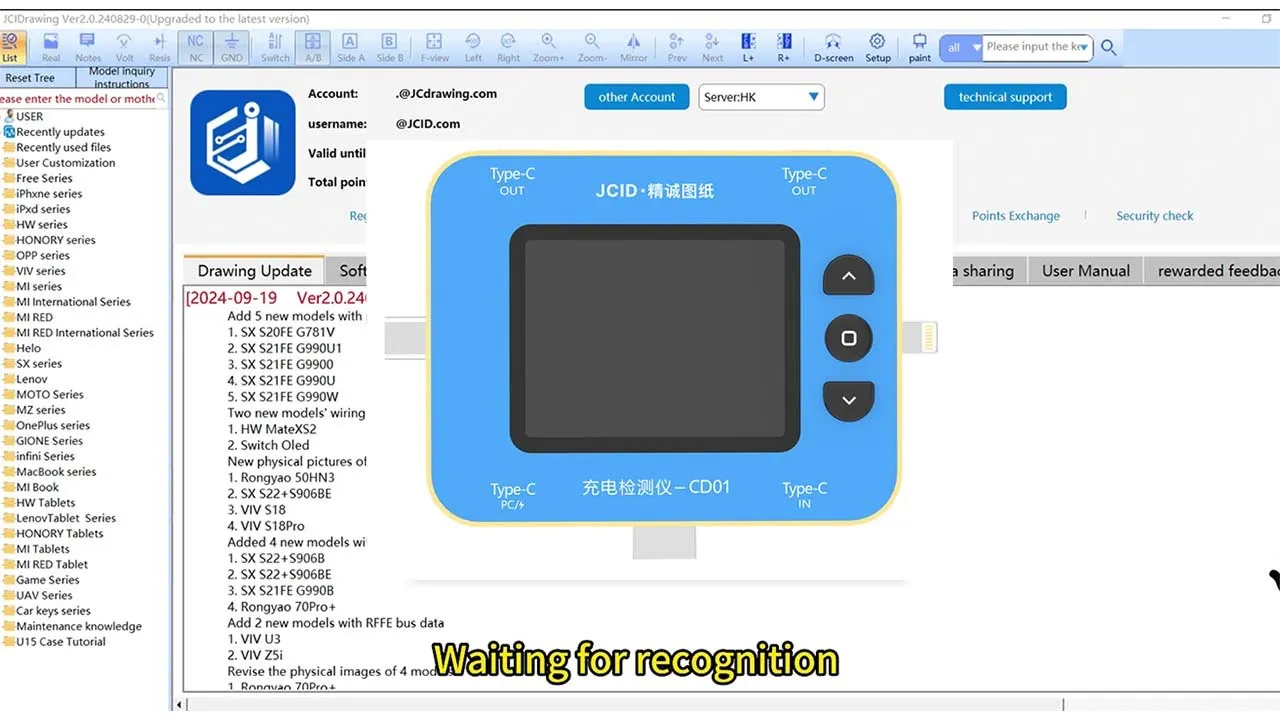Expand the keyword input history arrow
This screenshot has height=720, width=1280.
[1084, 47]
